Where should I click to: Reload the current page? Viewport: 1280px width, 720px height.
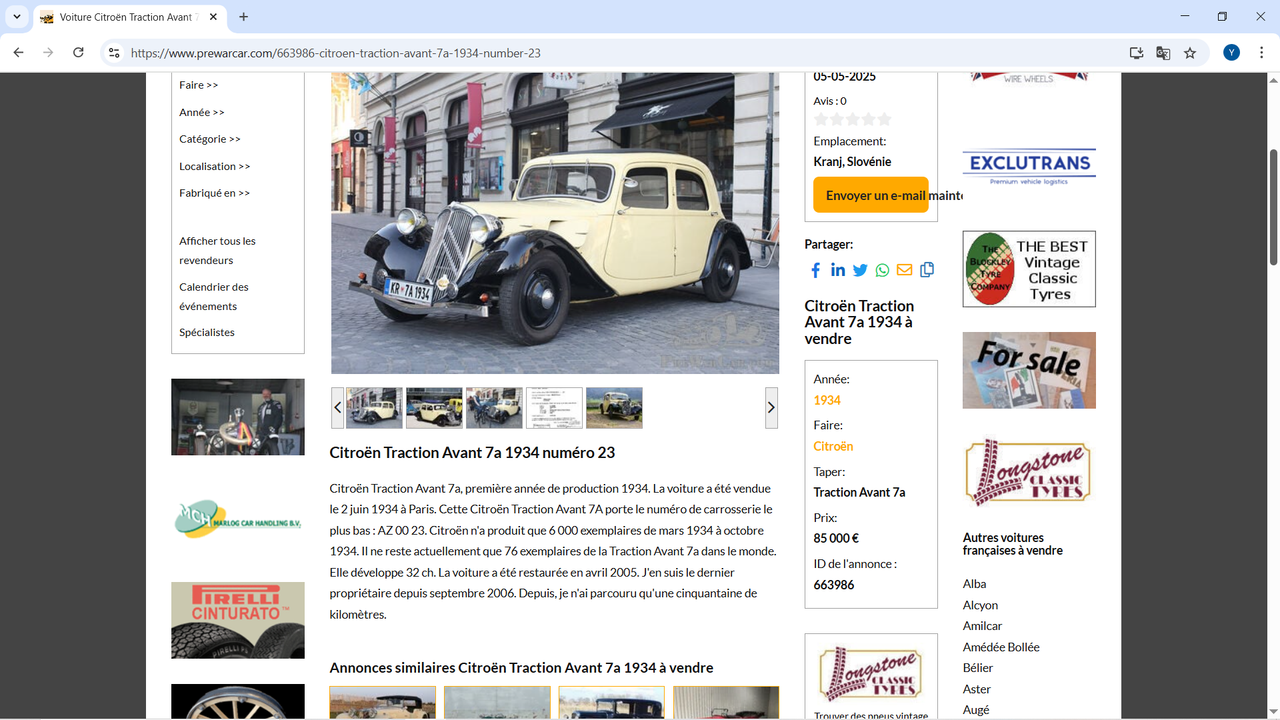[x=78, y=52]
